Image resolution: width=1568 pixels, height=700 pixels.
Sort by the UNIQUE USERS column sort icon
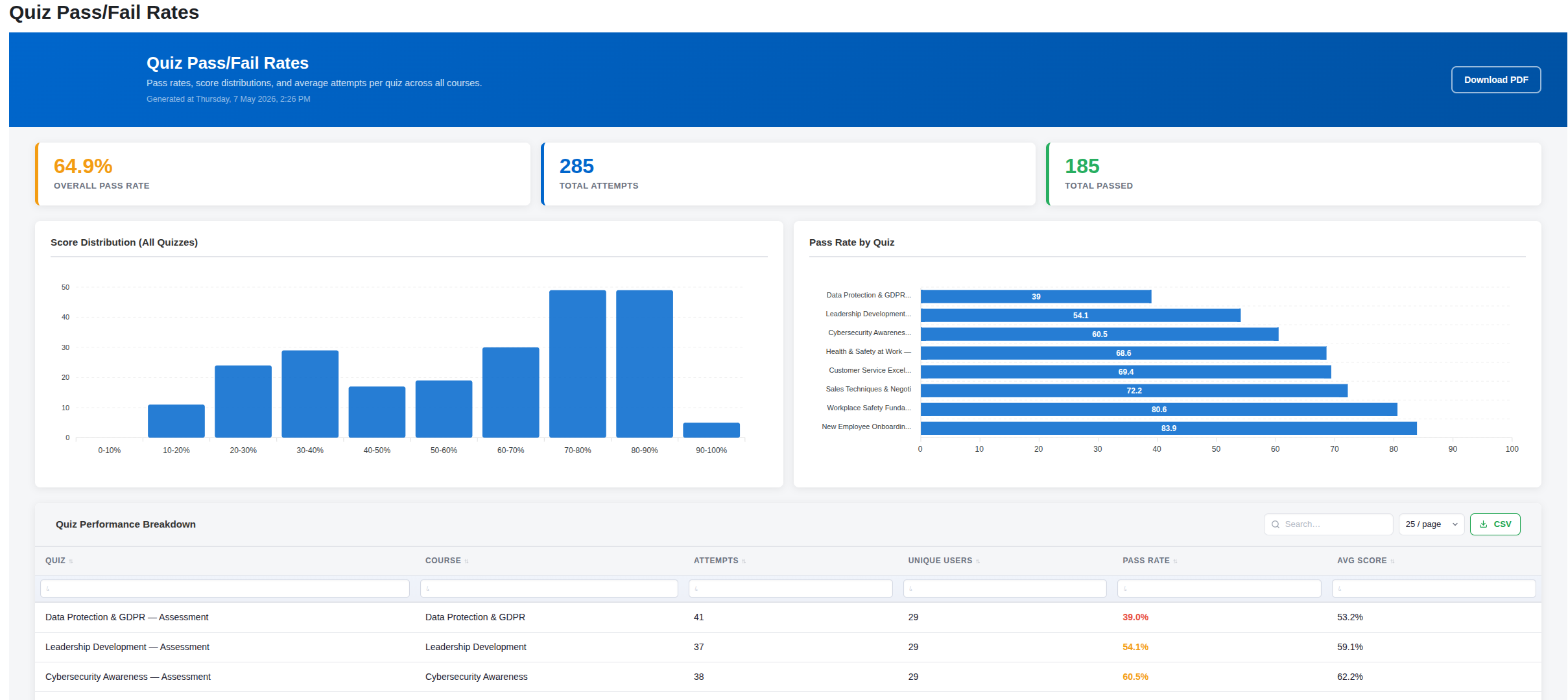pos(978,561)
